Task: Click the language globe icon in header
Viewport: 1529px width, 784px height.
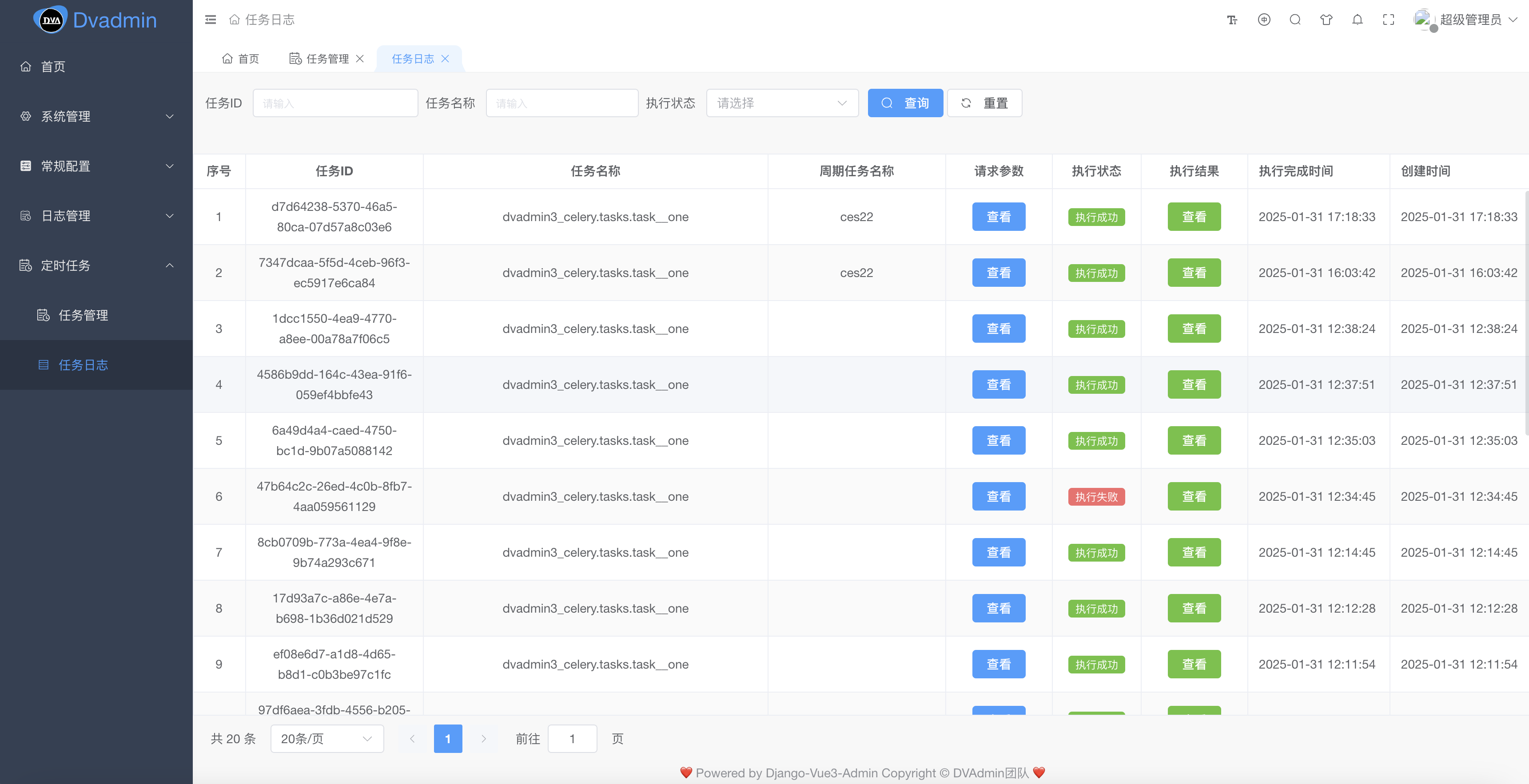Action: pos(1264,20)
